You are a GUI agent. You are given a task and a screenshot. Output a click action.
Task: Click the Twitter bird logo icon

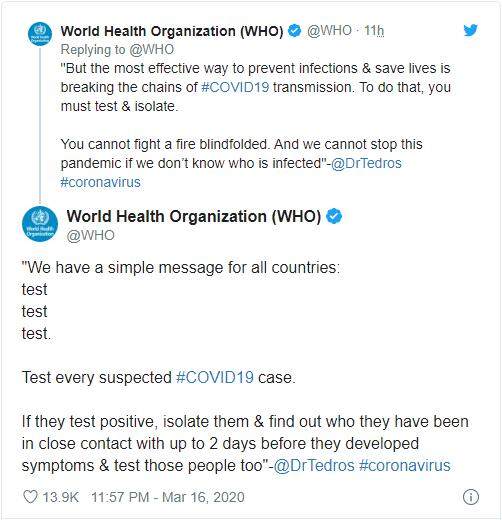[470, 30]
